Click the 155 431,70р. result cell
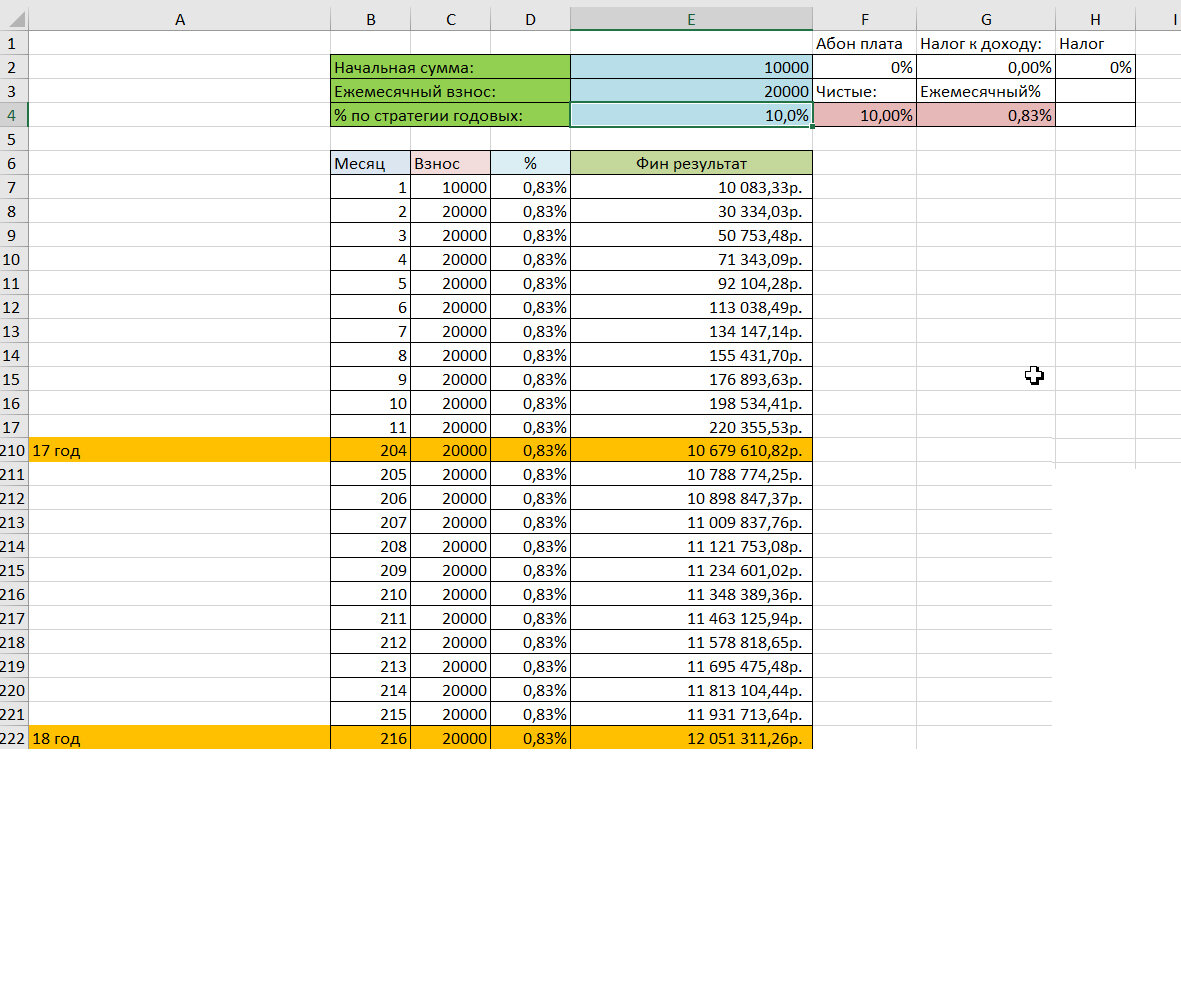1181x1000 pixels. 691,355
